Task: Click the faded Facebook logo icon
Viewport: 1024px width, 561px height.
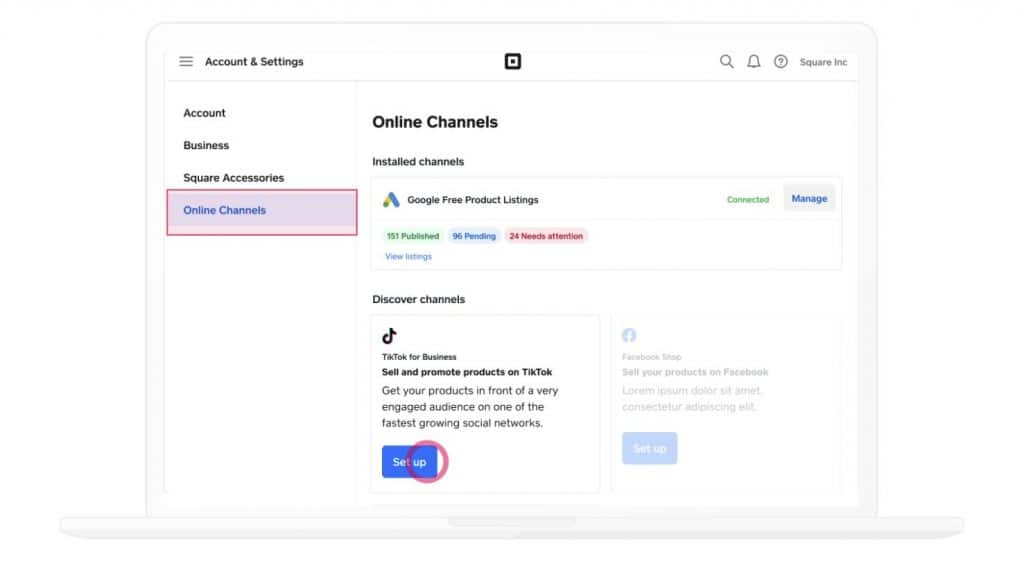Action: 629,335
